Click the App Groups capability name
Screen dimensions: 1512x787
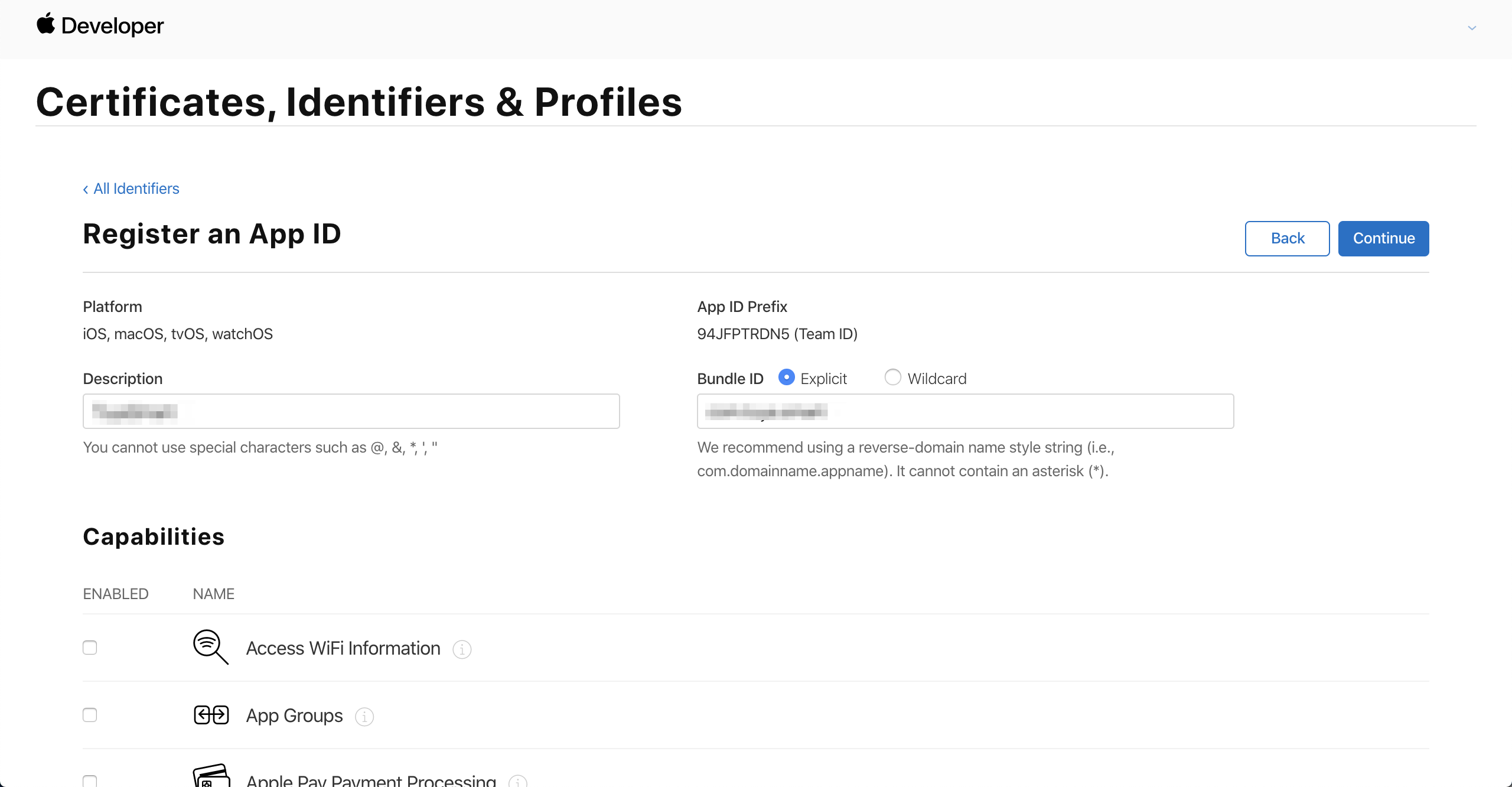pyautogui.click(x=294, y=716)
